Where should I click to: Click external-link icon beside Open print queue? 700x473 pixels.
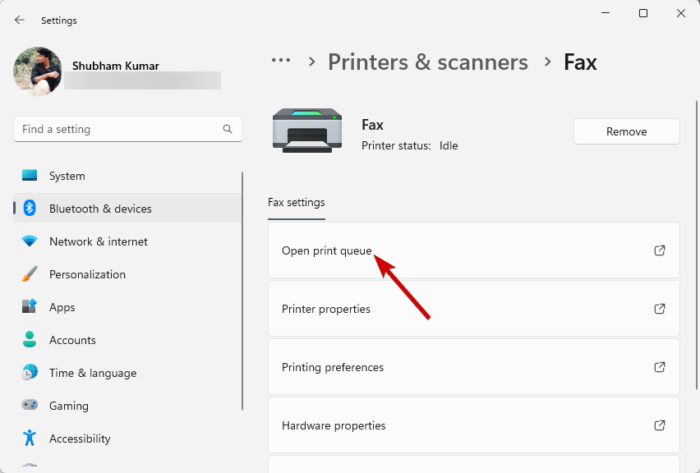[x=659, y=250]
